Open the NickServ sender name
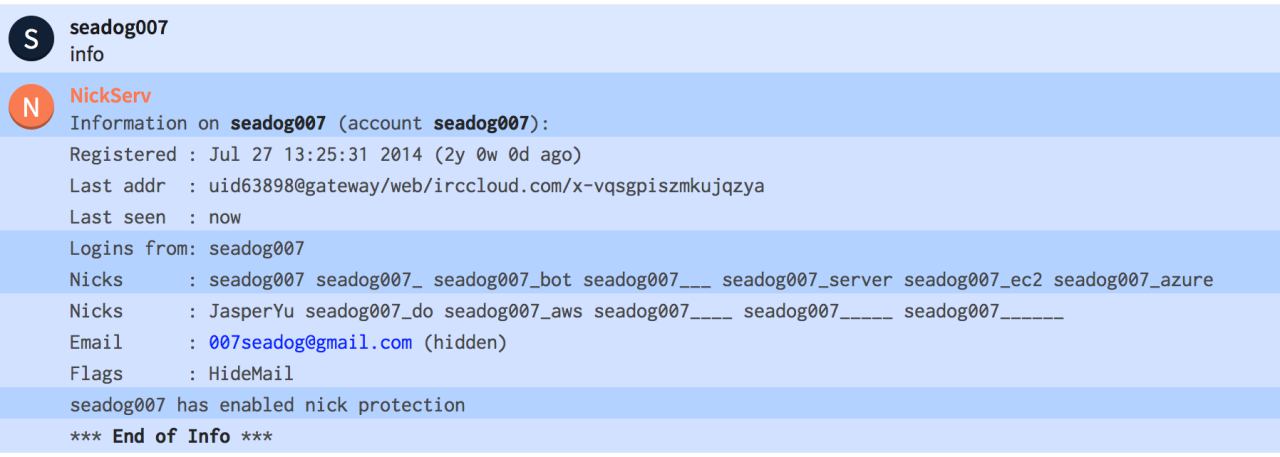This screenshot has width=1280, height=457. [110, 96]
